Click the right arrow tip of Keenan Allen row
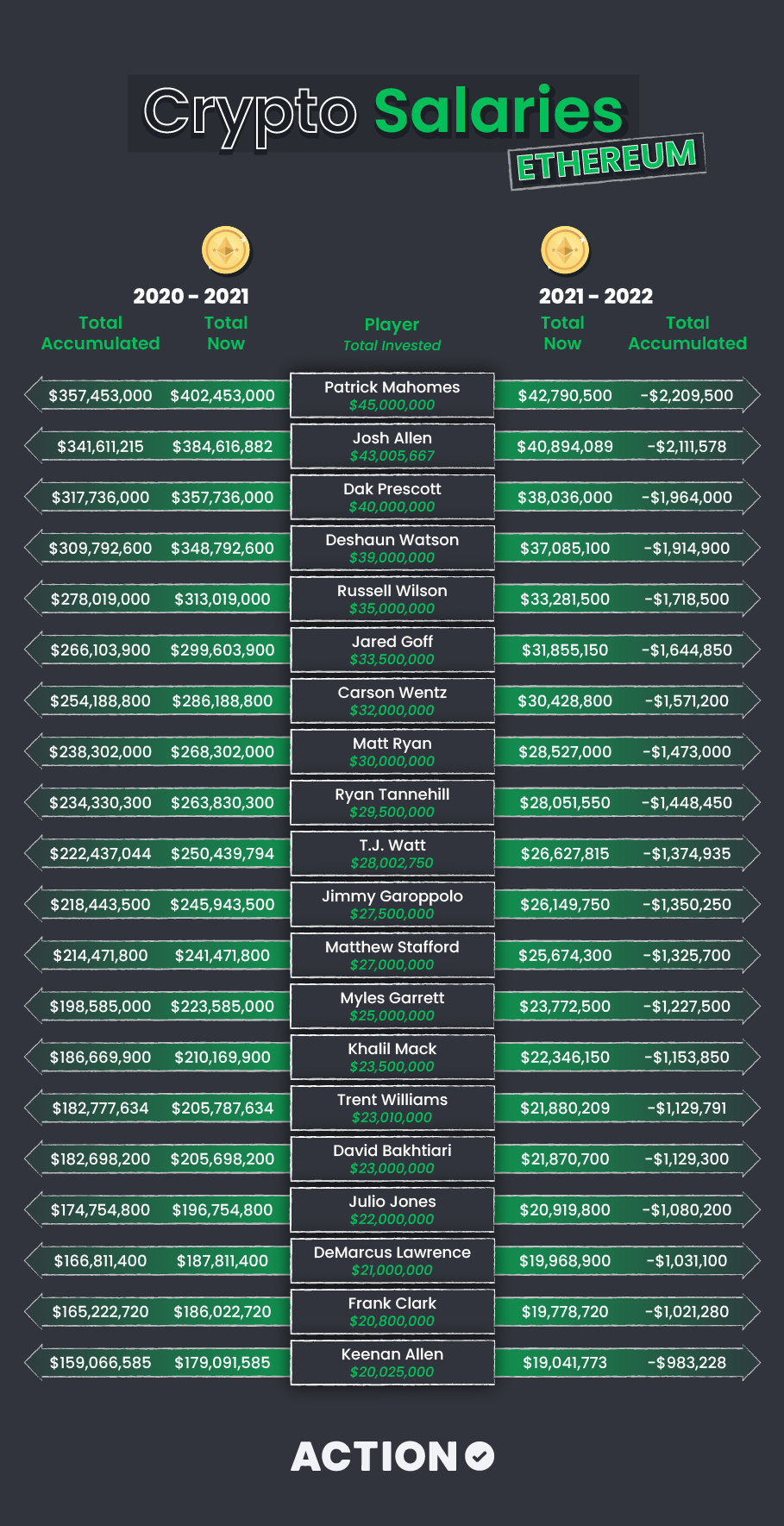This screenshot has height=1526, width=784. pos(751,1362)
